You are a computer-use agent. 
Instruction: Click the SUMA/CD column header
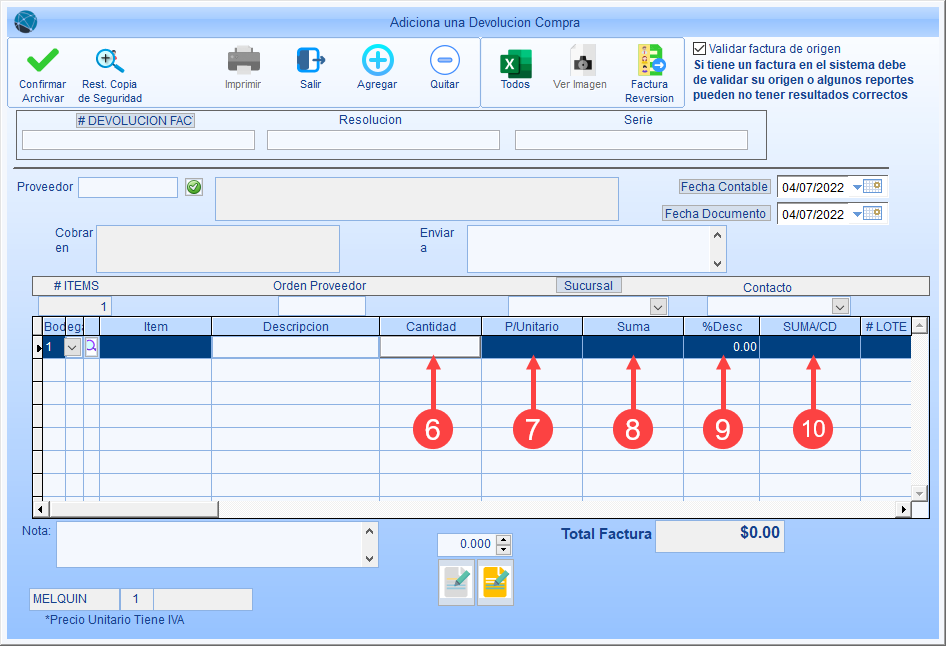pyautogui.click(x=810, y=326)
